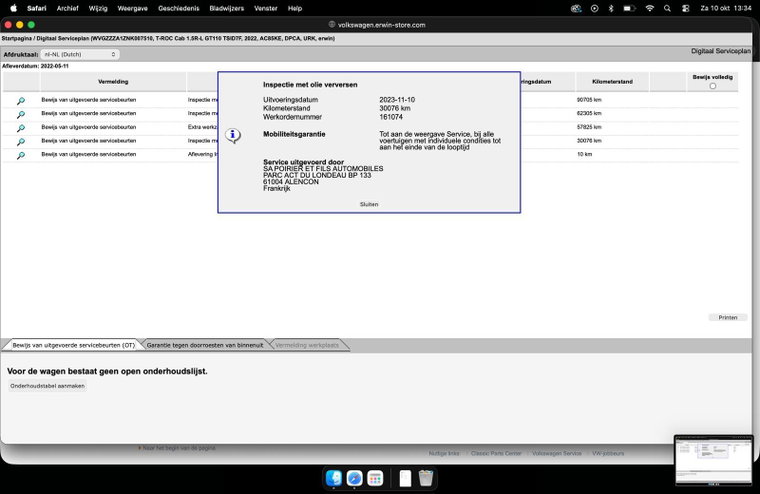Open magnifier for the 30076 km row
Screen dimensions: 760x494
click(x=21, y=142)
